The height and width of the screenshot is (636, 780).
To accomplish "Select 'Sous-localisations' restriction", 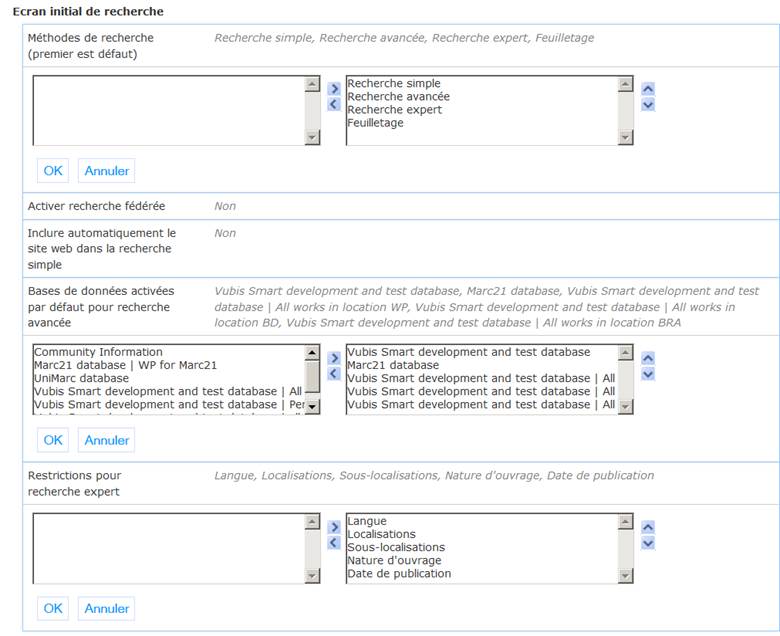I will click(x=396, y=547).
